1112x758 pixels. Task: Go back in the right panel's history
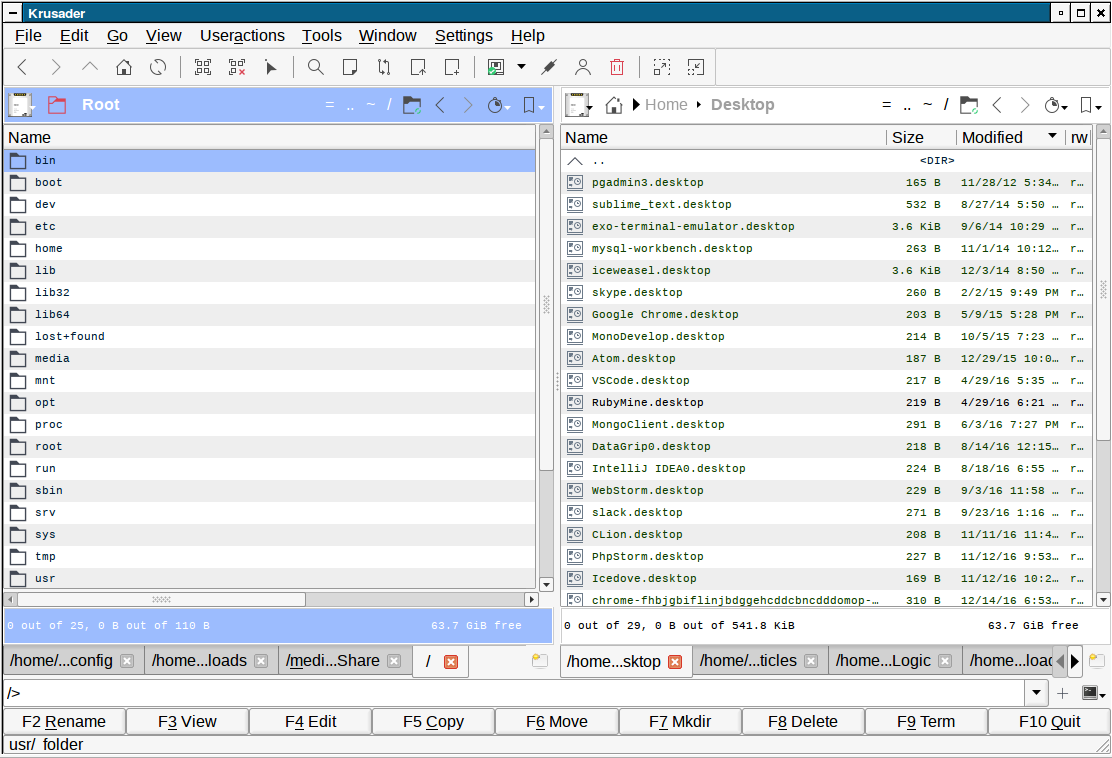pyautogui.click(x=997, y=105)
